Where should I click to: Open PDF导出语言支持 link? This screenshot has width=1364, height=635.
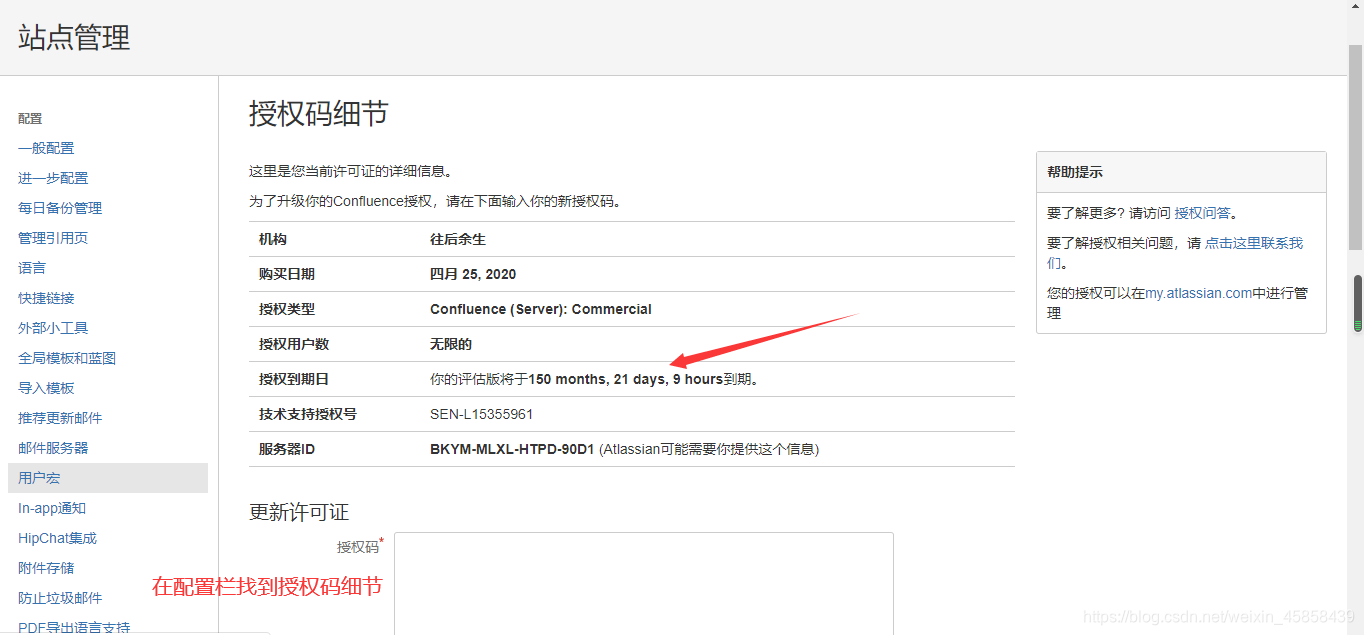tap(74, 627)
